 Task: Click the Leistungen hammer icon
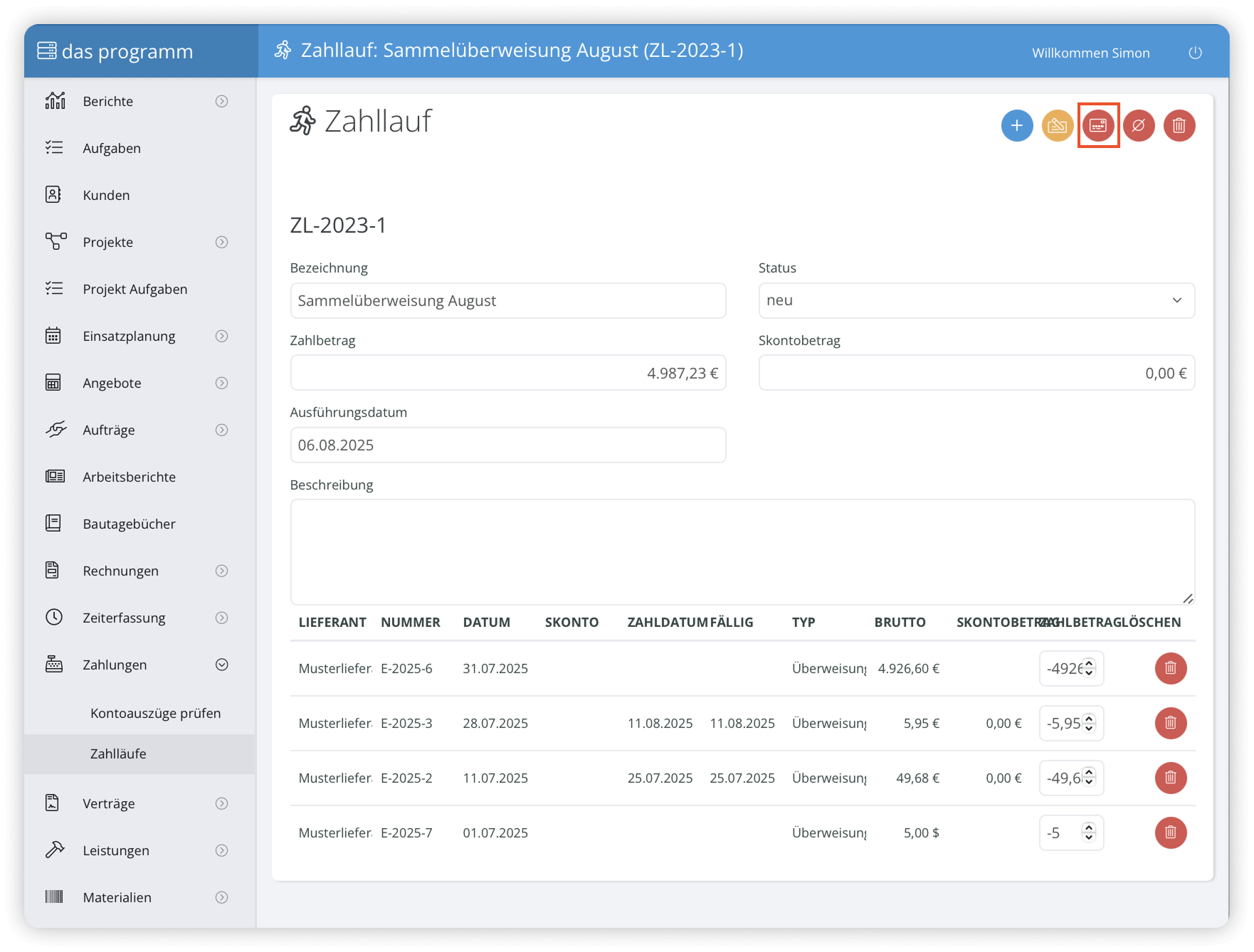54,850
